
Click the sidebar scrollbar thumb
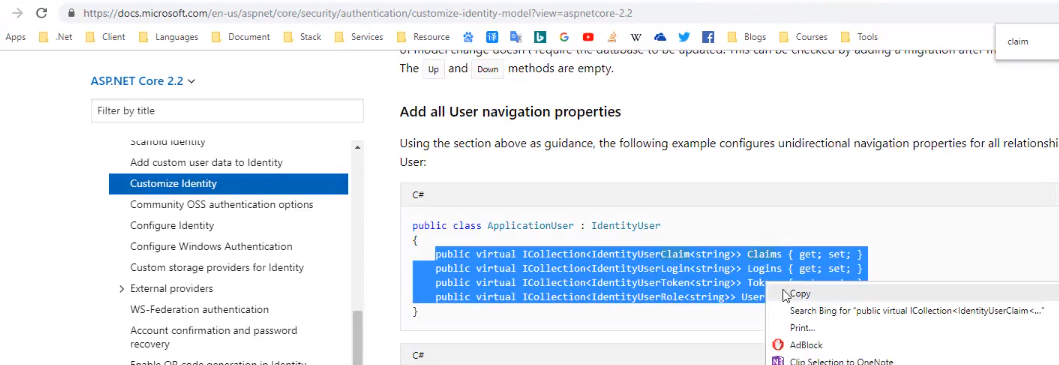tap(357, 338)
